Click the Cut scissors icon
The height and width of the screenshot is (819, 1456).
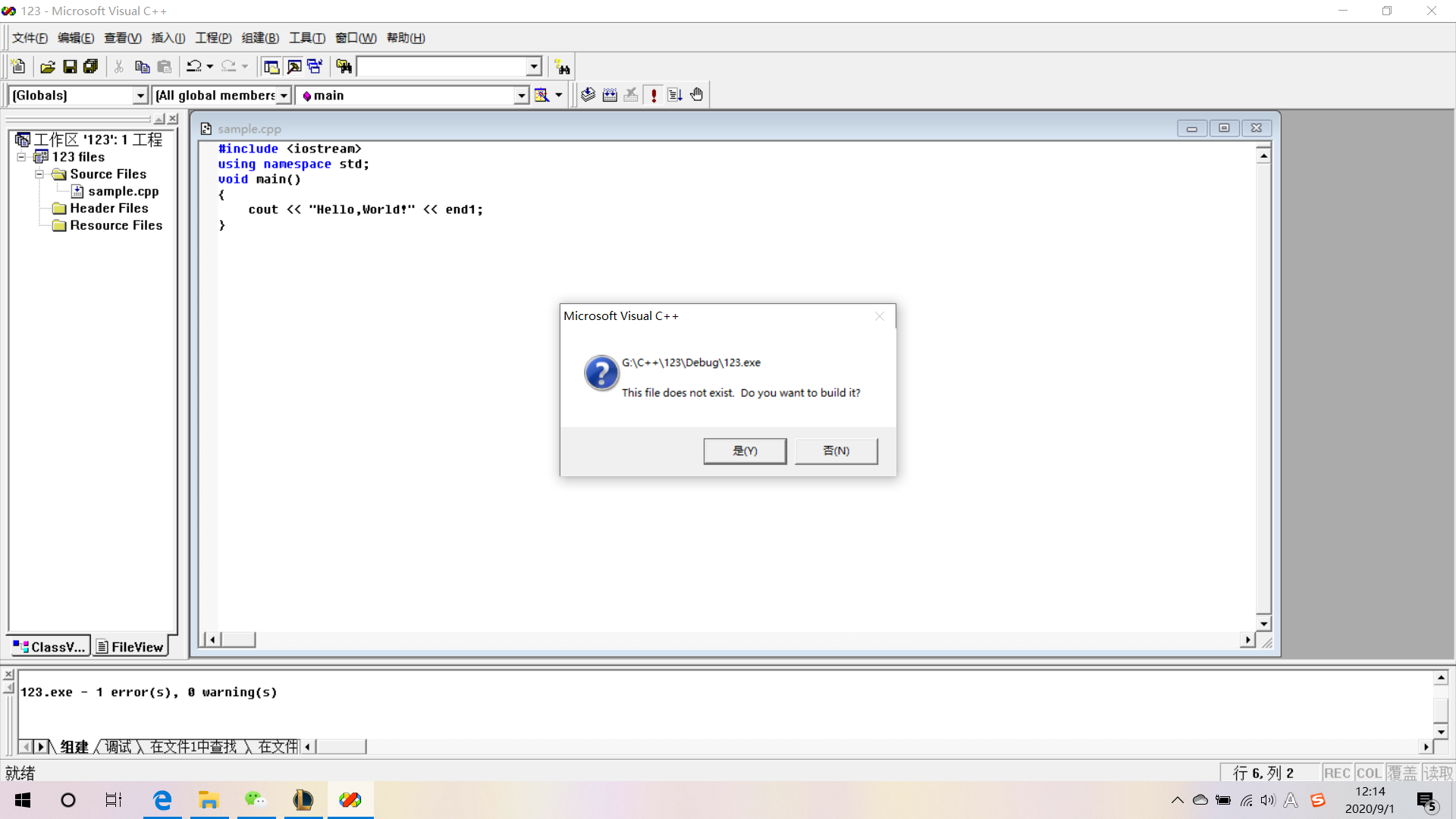tap(119, 67)
